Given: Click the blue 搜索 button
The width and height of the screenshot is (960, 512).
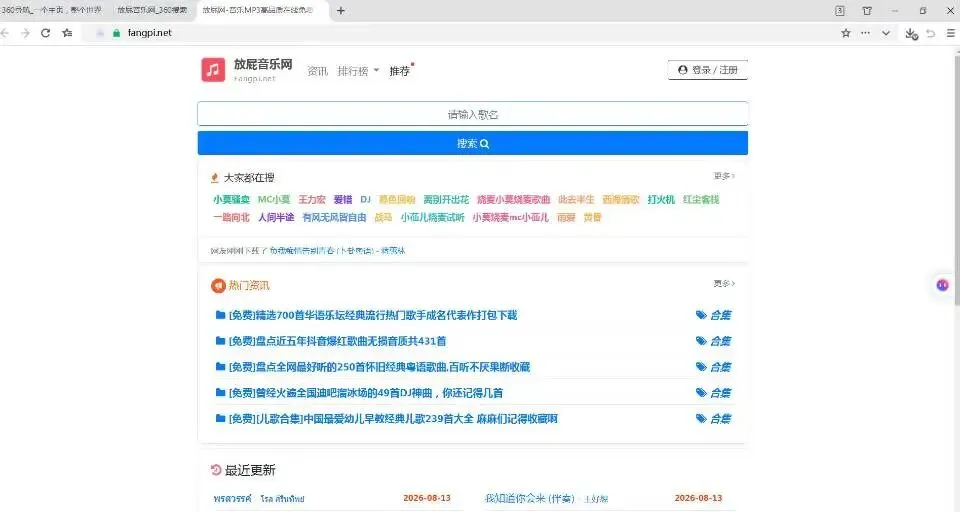Looking at the screenshot, I should click(x=473, y=143).
